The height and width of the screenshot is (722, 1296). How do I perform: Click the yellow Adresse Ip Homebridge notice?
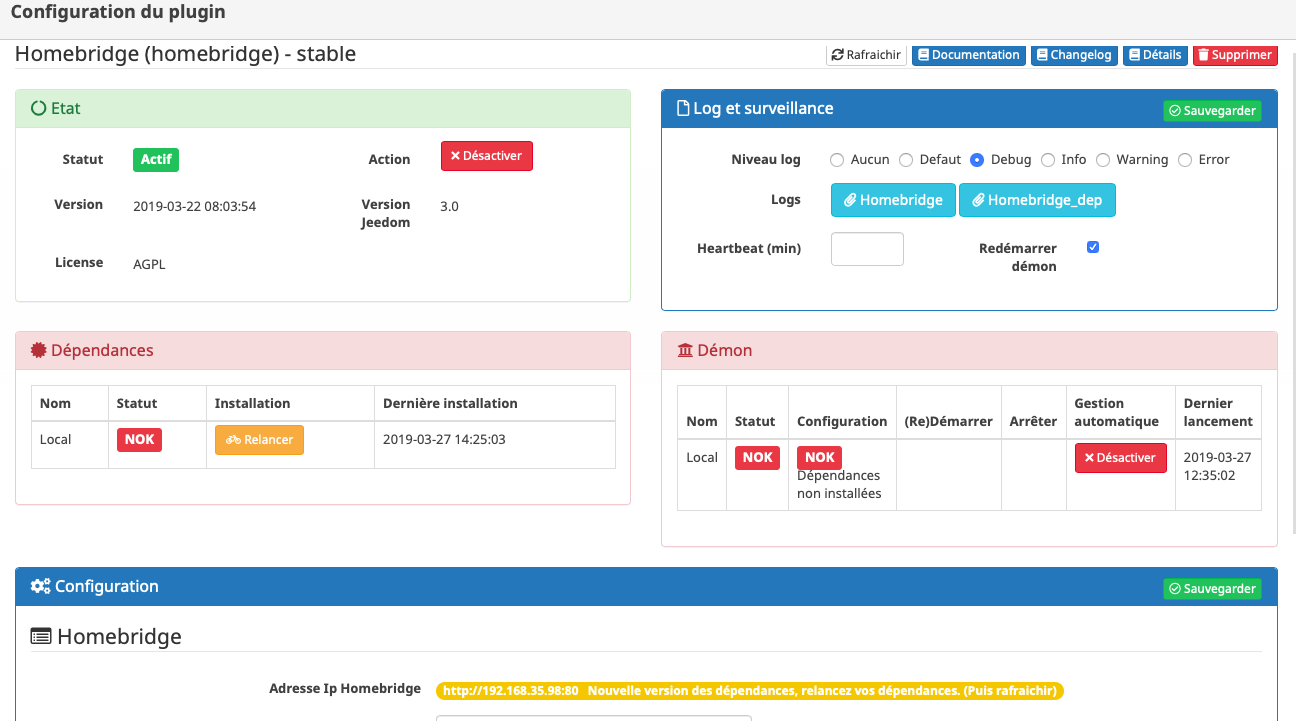[750, 691]
